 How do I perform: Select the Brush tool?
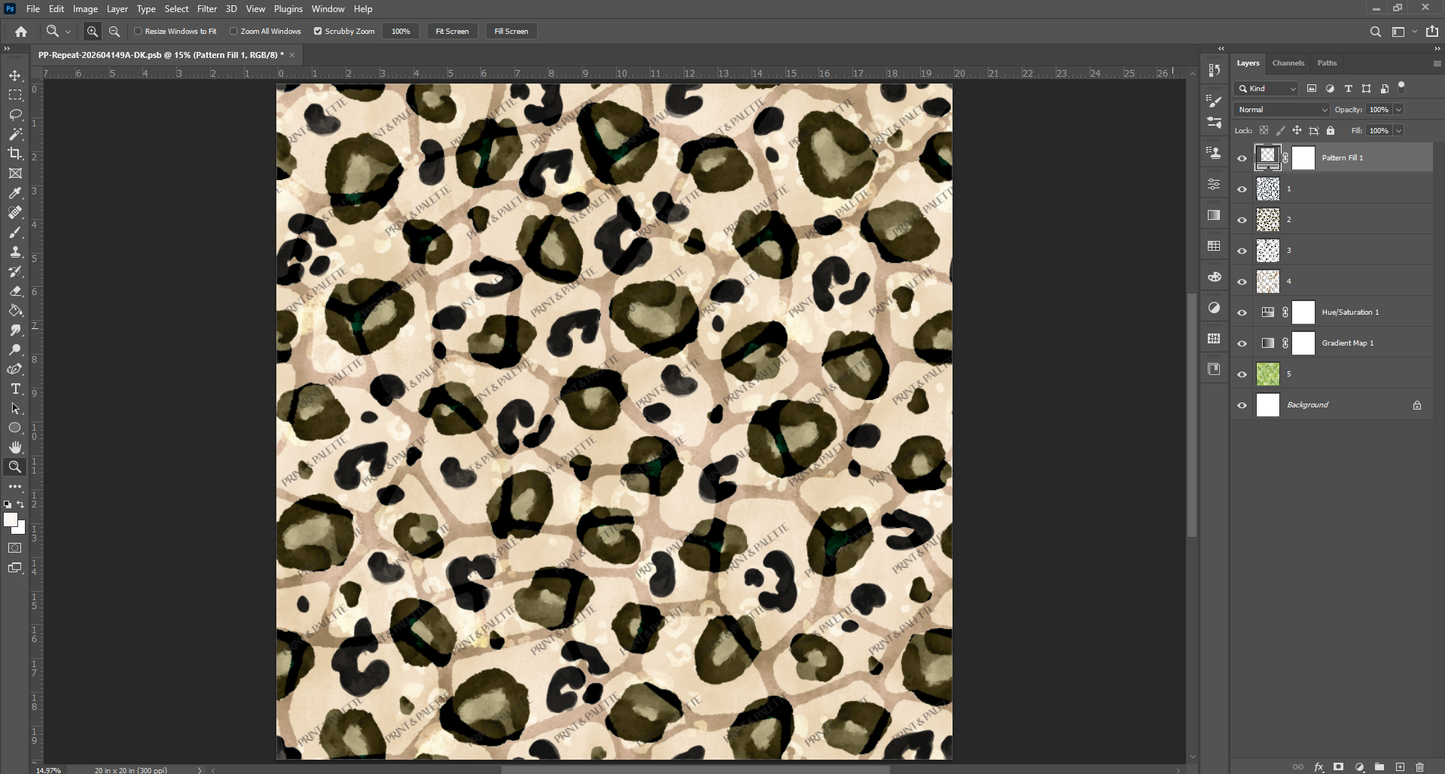15,232
